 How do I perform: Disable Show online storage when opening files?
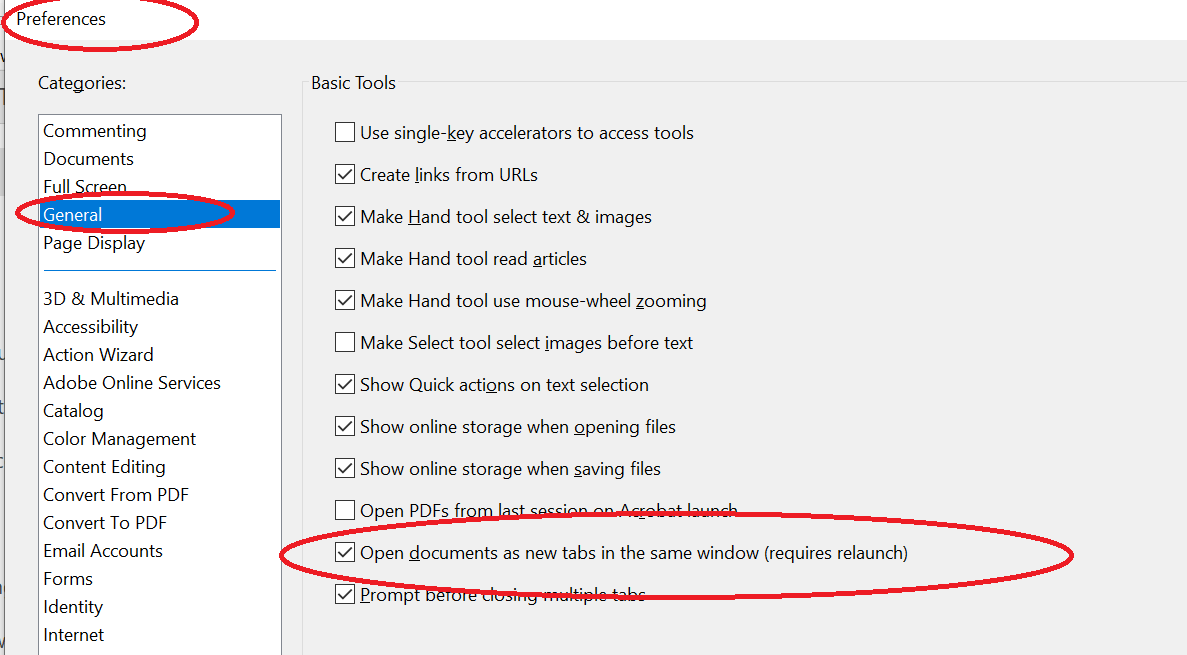point(345,426)
